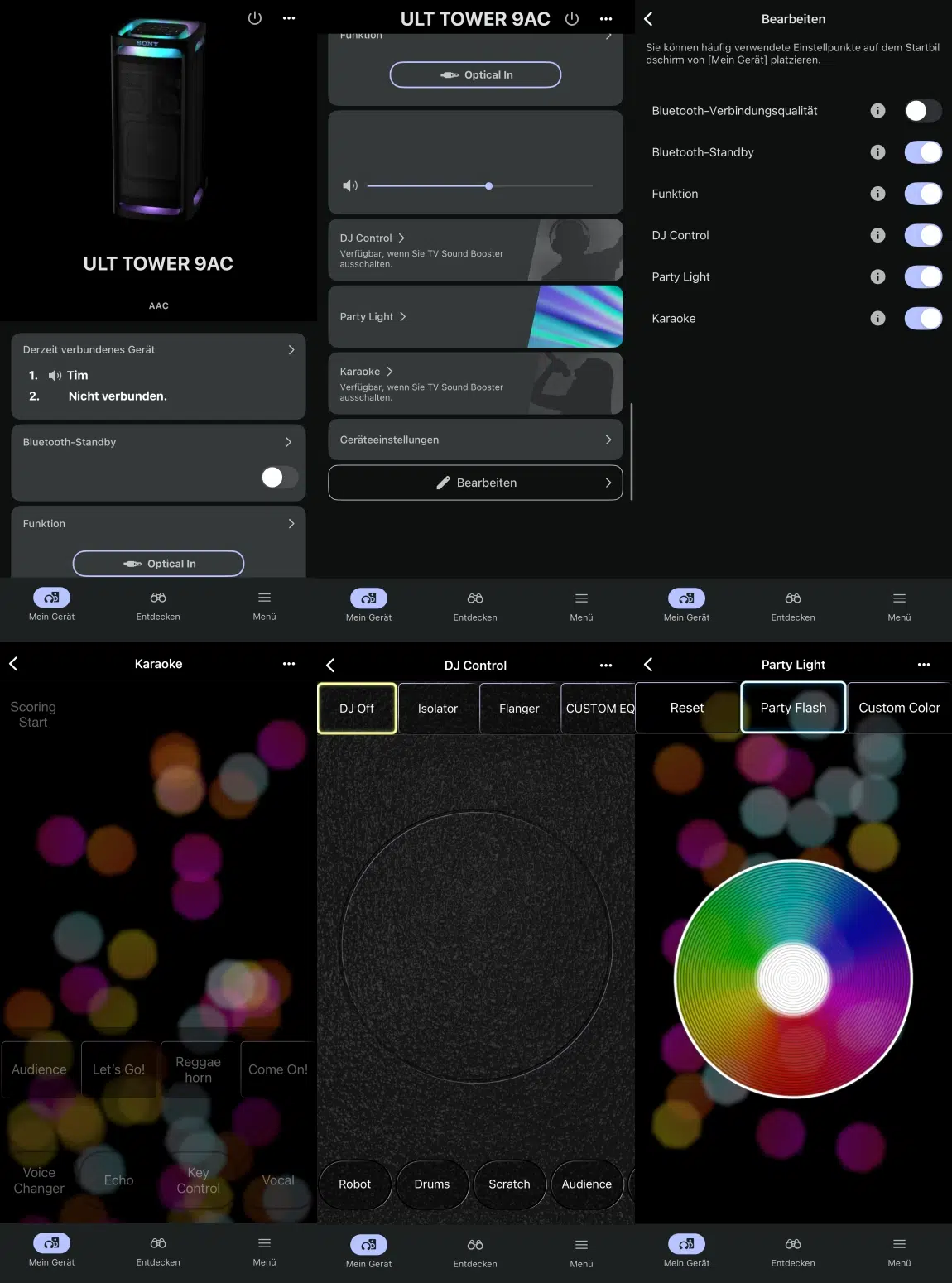Open three-dots menu on the DJ Control screen

(606, 666)
